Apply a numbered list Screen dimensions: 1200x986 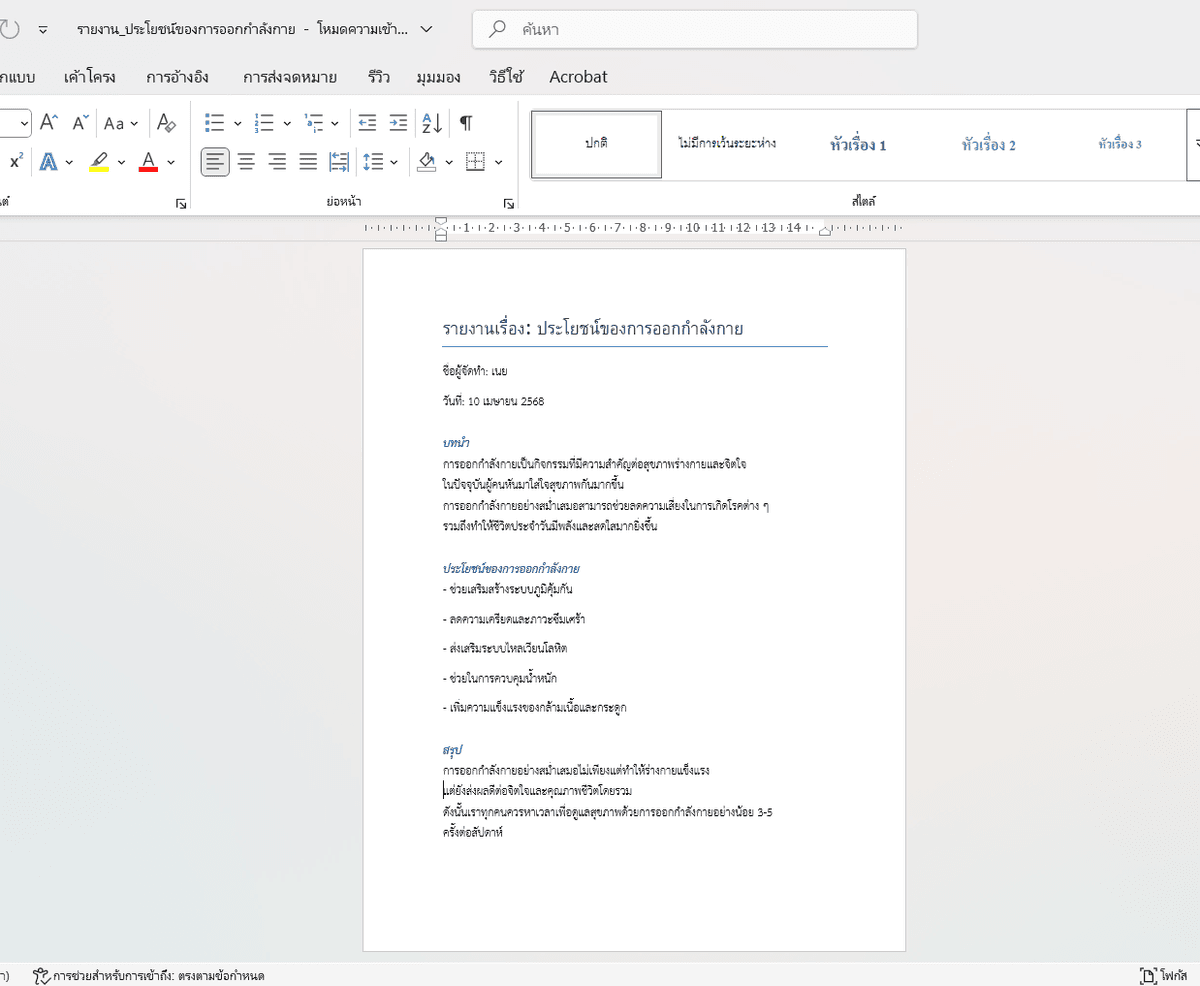(x=264, y=123)
